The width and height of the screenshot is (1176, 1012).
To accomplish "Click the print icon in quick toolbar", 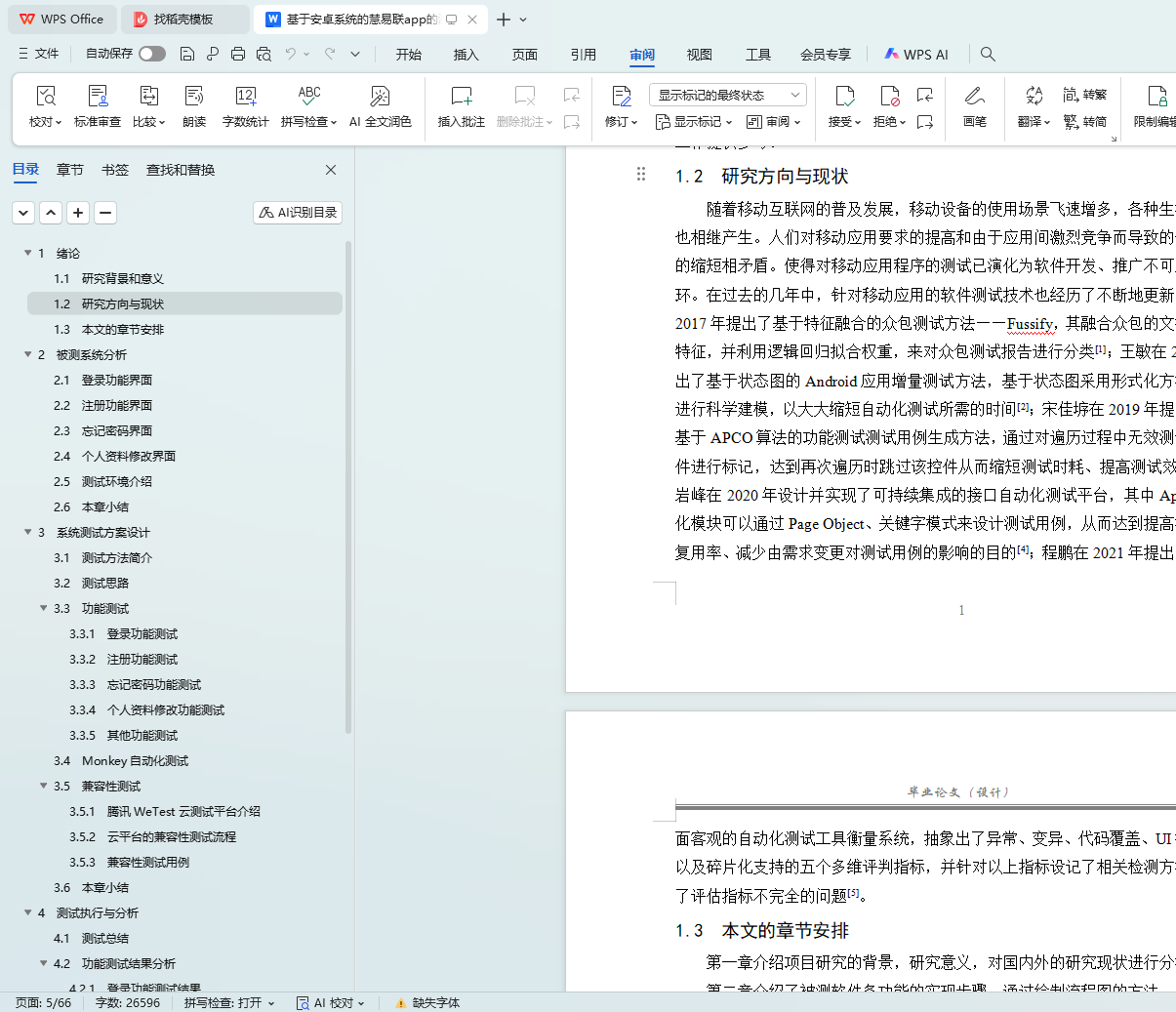I will tap(238, 54).
